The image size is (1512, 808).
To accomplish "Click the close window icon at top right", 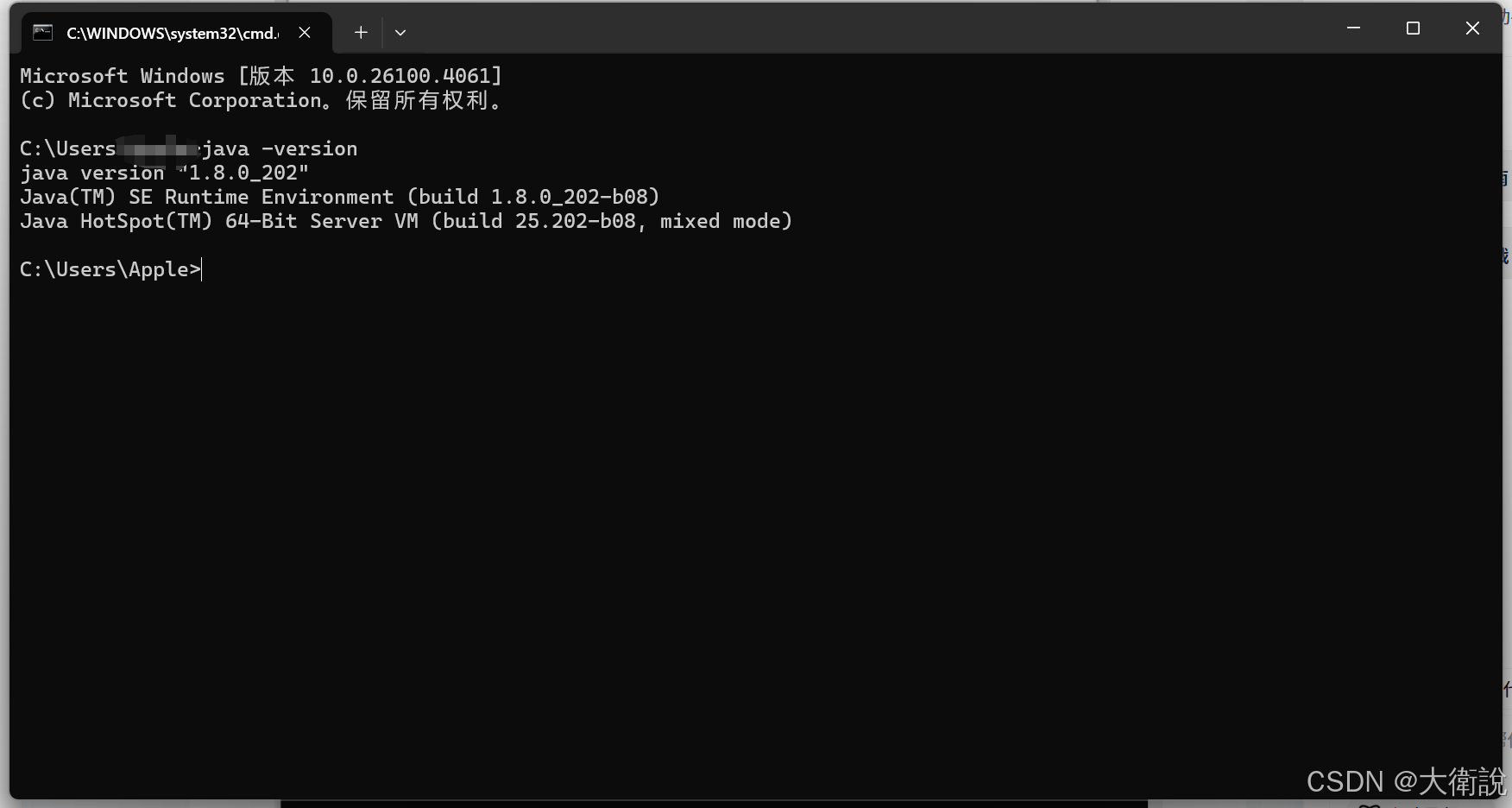I will tap(1471, 27).
